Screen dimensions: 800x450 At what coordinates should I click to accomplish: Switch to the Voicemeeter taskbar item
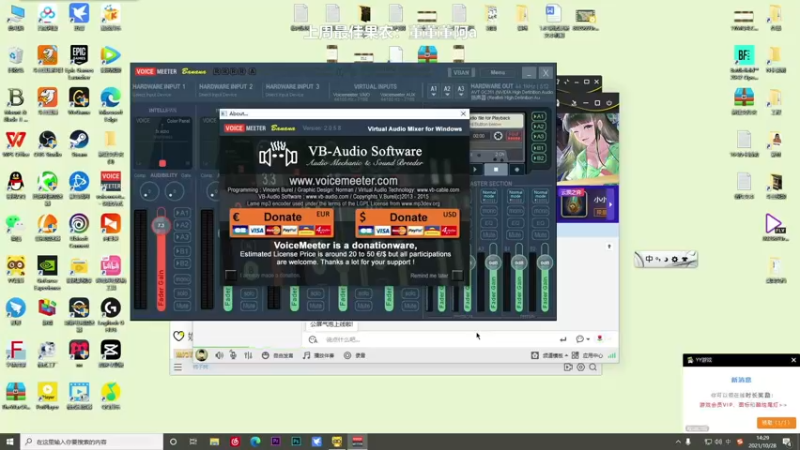[358, 441]
